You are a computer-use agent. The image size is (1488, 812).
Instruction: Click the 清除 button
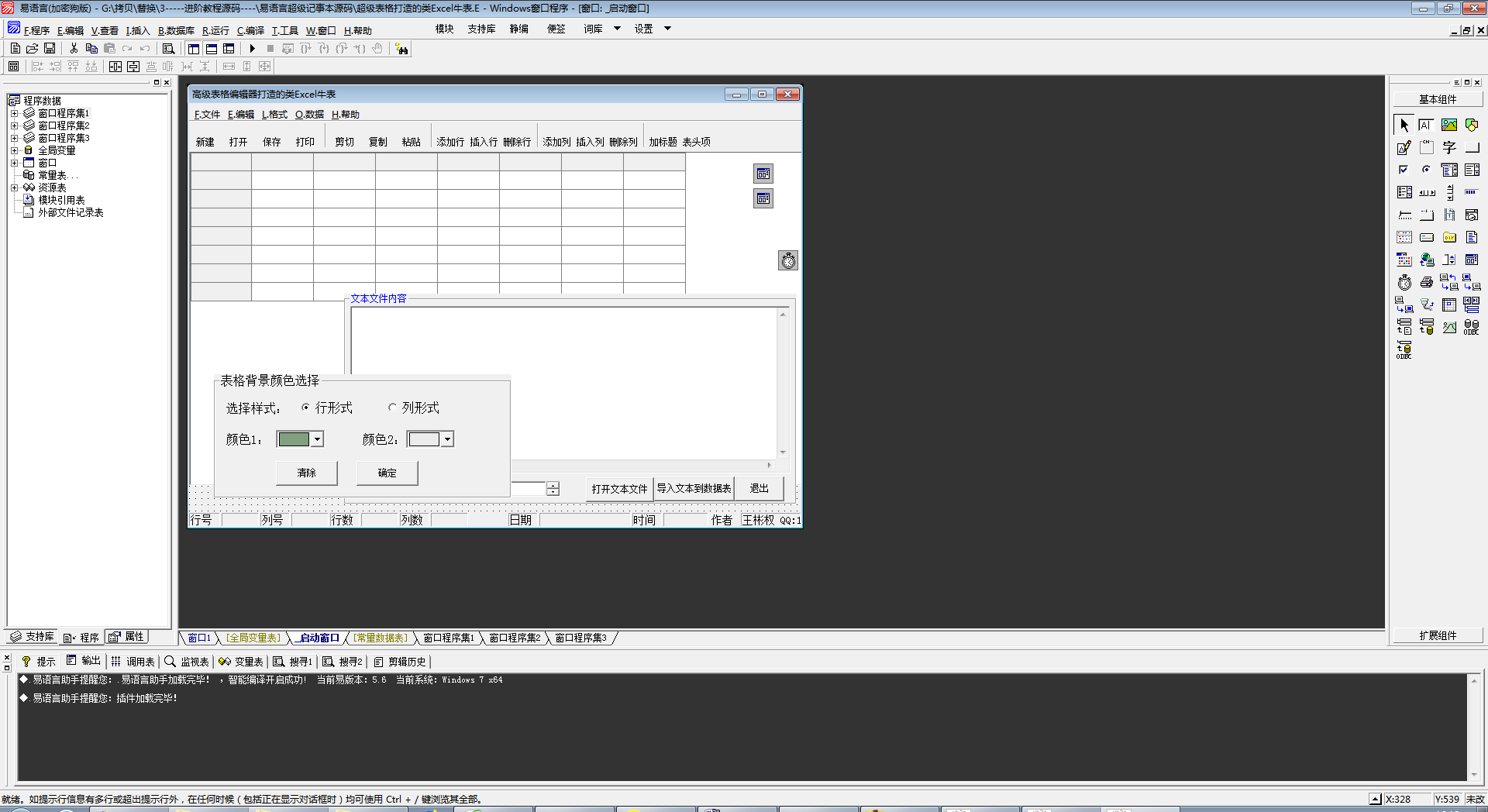point(307,473)
